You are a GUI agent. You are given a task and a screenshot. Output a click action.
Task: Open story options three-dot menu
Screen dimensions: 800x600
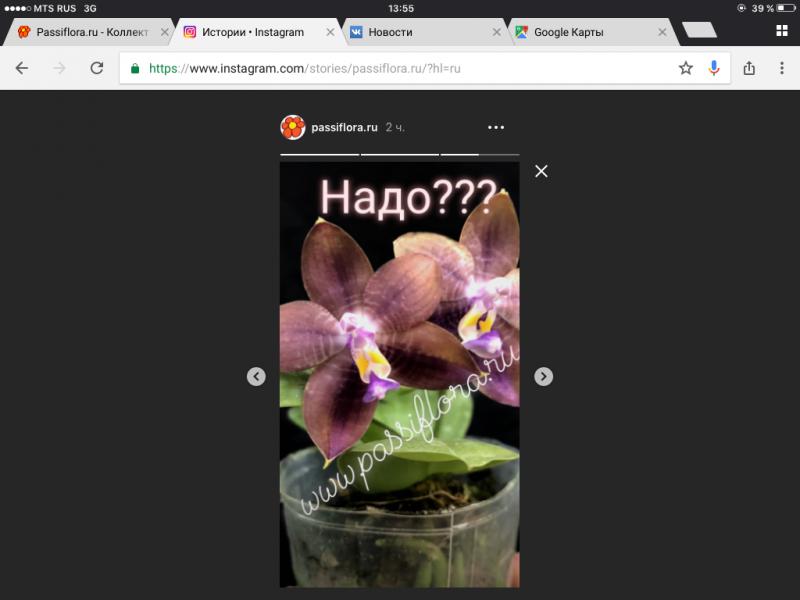coord(496,128)
